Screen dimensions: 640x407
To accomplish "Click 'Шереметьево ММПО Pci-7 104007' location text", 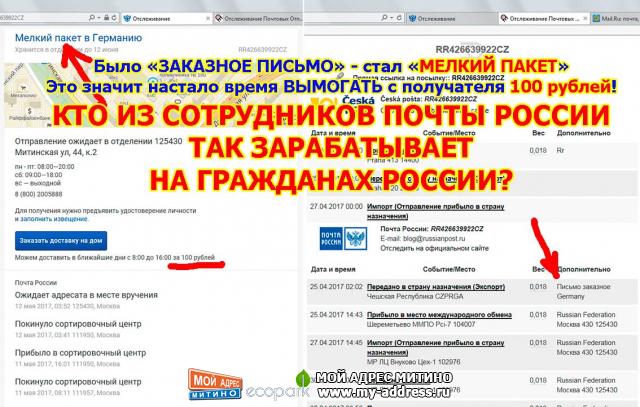I will [x=421, y=325].
